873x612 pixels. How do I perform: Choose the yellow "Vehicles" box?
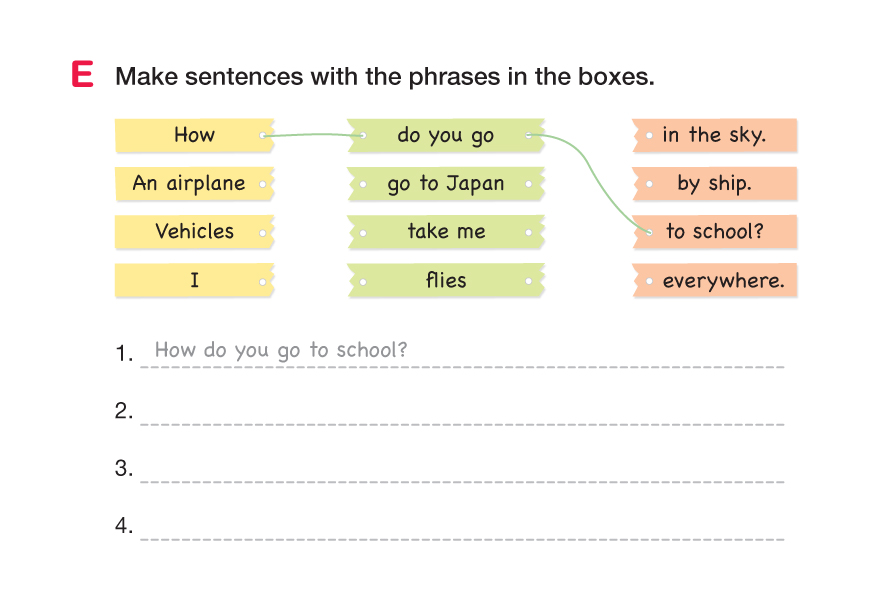pos(194,231)
